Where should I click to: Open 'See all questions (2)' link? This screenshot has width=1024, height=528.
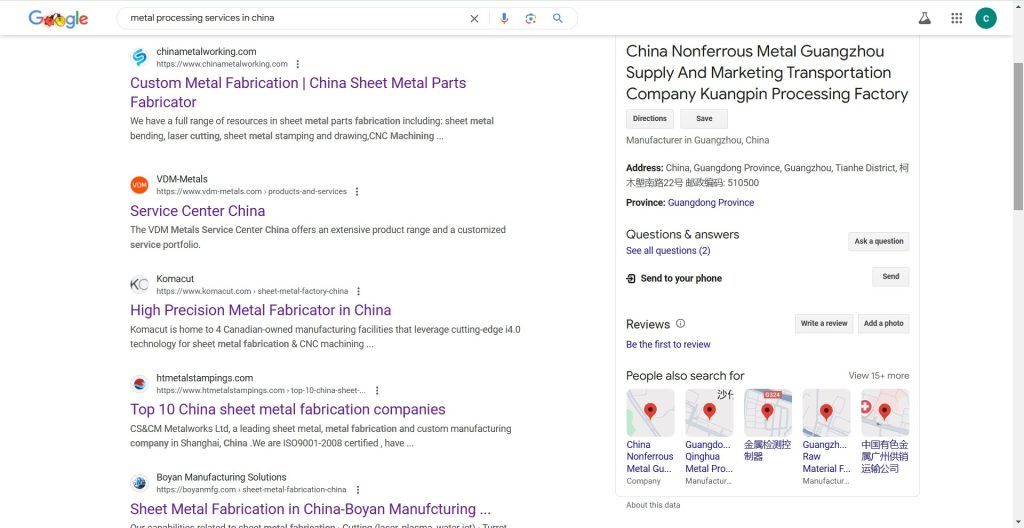click(x=668, y=251)
